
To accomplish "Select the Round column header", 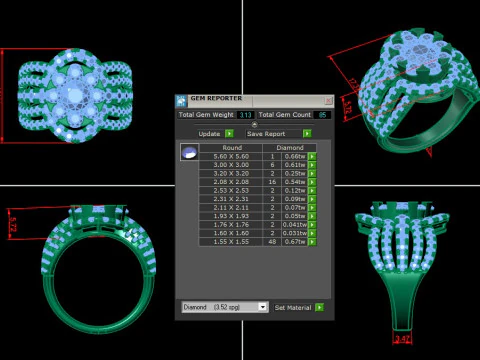I will 231,148.
